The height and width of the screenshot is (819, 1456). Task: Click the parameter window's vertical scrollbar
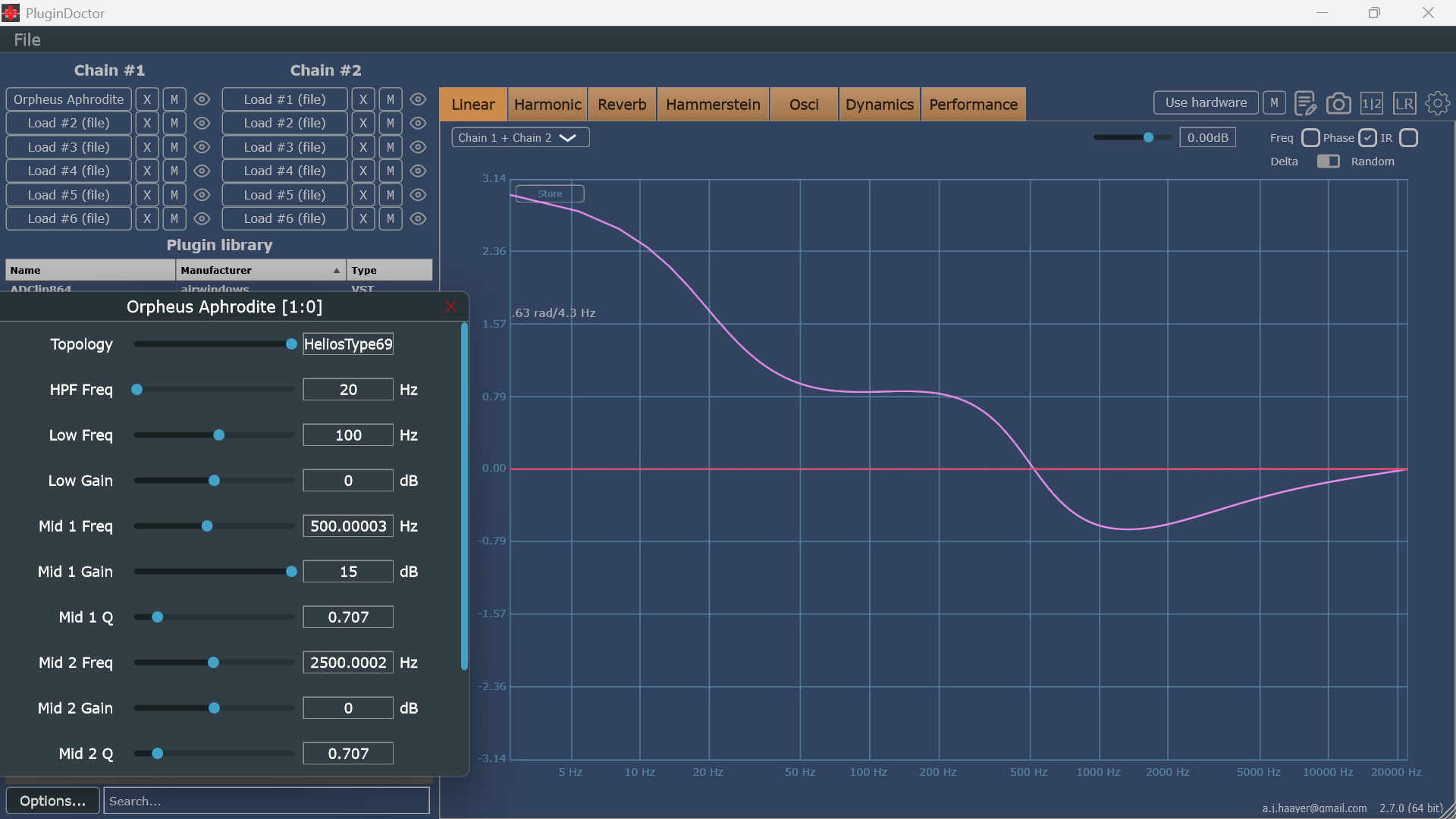(x=464, y=497)
